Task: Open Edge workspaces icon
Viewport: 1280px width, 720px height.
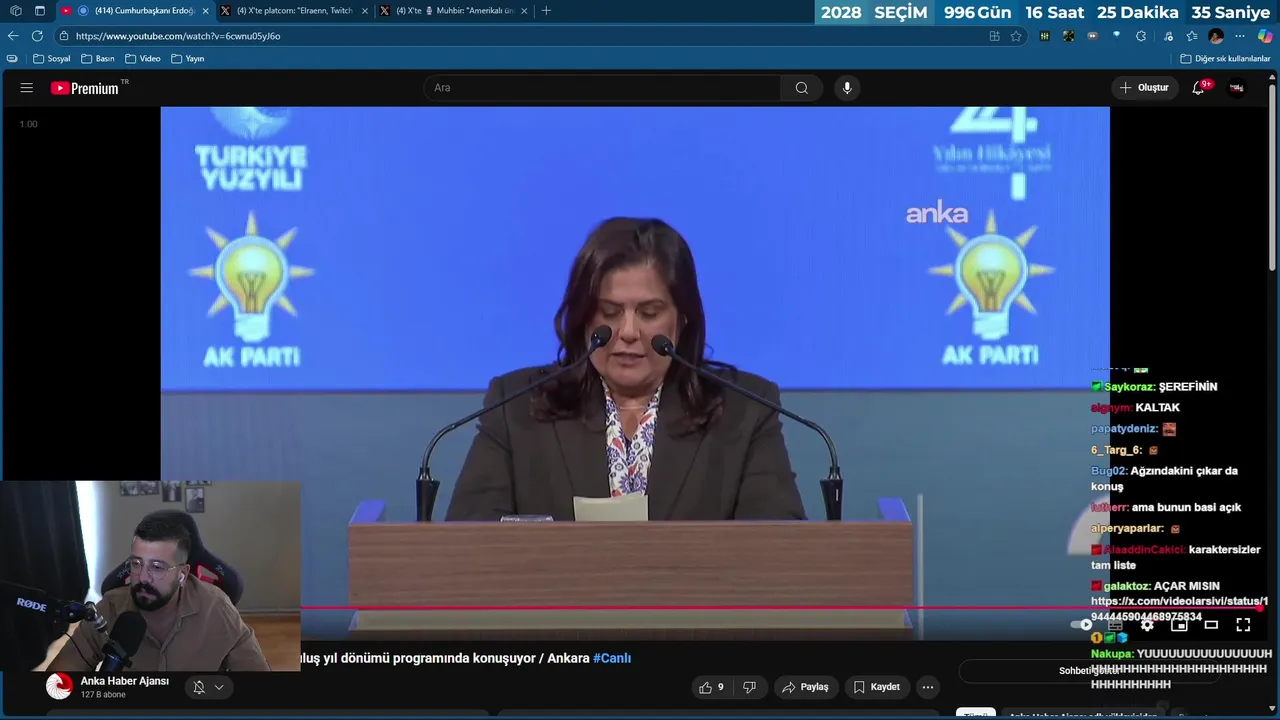Action: pos(16,11)
